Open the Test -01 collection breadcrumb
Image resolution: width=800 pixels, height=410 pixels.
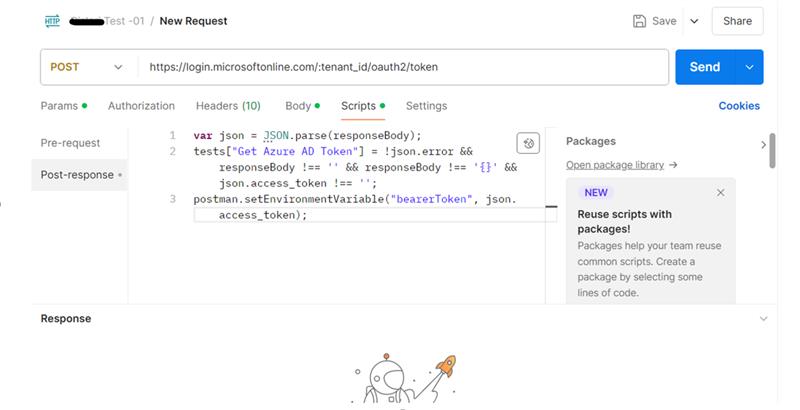(107, 21)
